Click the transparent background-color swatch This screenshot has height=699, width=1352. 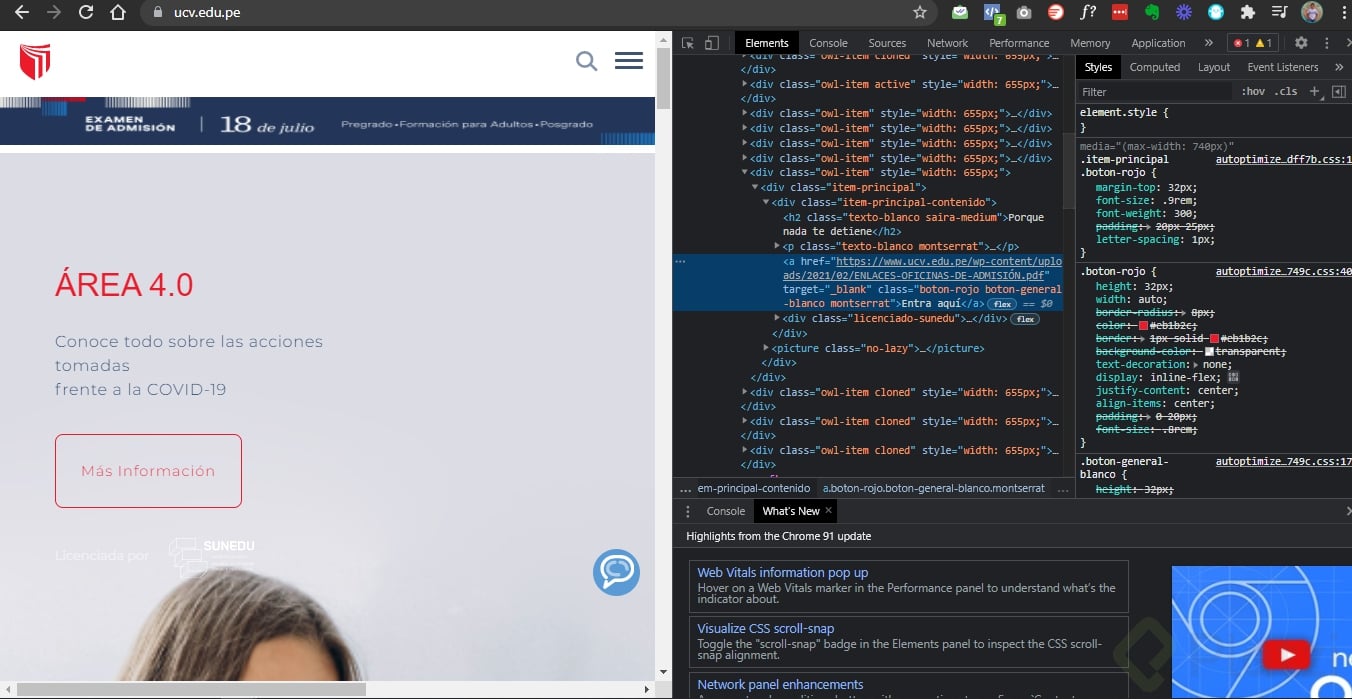coord(1209,352)
